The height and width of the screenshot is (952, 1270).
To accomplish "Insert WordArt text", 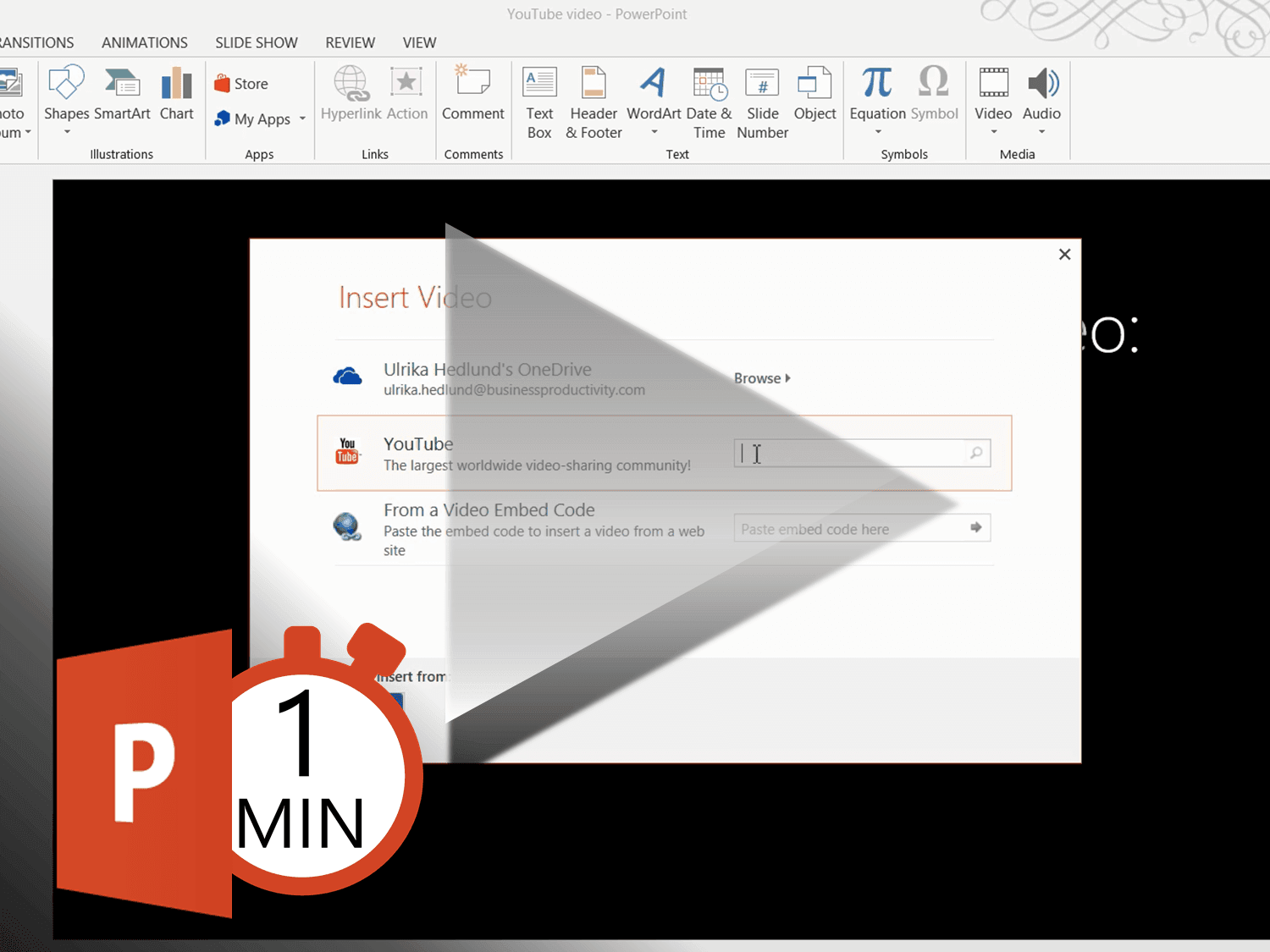I will click(x=654, y=93).
